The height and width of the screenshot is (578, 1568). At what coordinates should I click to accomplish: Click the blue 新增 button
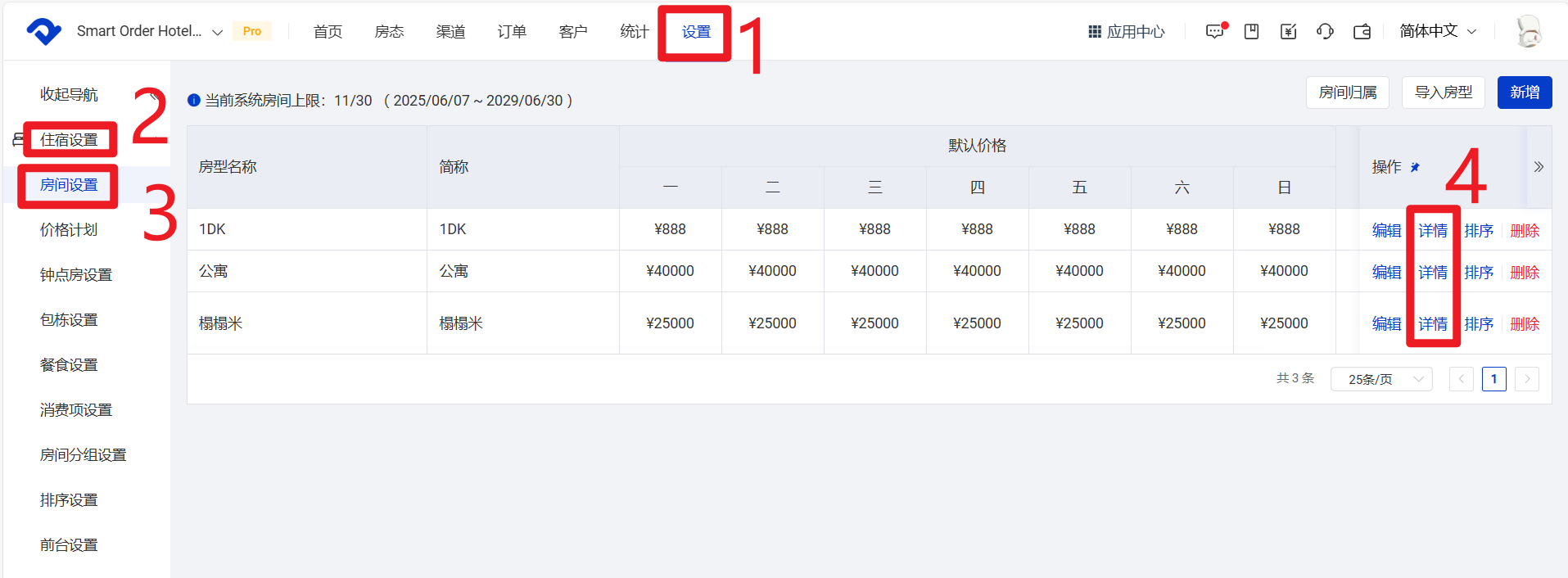point(1524,93)
